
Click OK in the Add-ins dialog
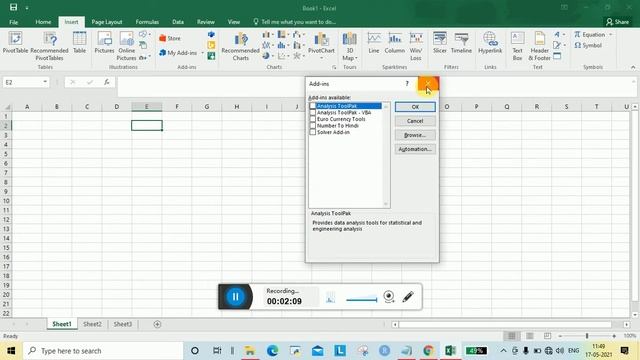tap(415, 107)
